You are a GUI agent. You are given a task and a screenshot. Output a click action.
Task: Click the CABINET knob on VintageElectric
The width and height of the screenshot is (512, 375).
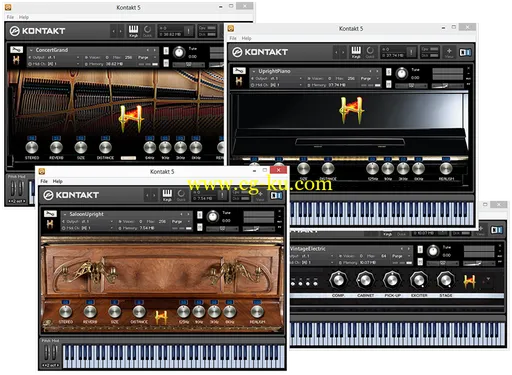[365, 280]
